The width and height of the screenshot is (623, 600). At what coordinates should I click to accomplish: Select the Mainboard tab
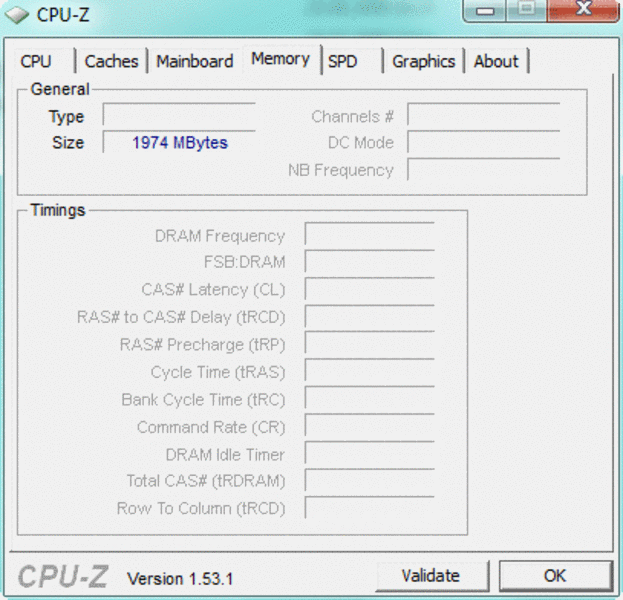click(195, 61)
